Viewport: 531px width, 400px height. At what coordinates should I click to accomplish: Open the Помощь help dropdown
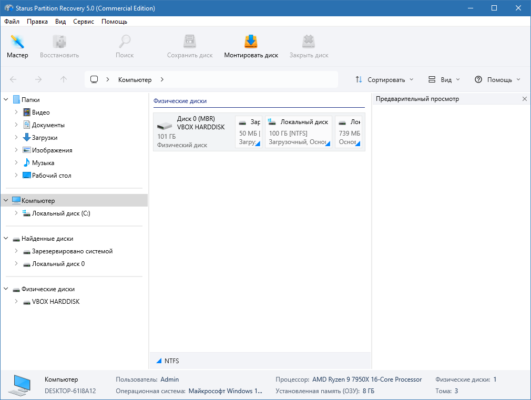pyautogui.click(x=497, y=80)
